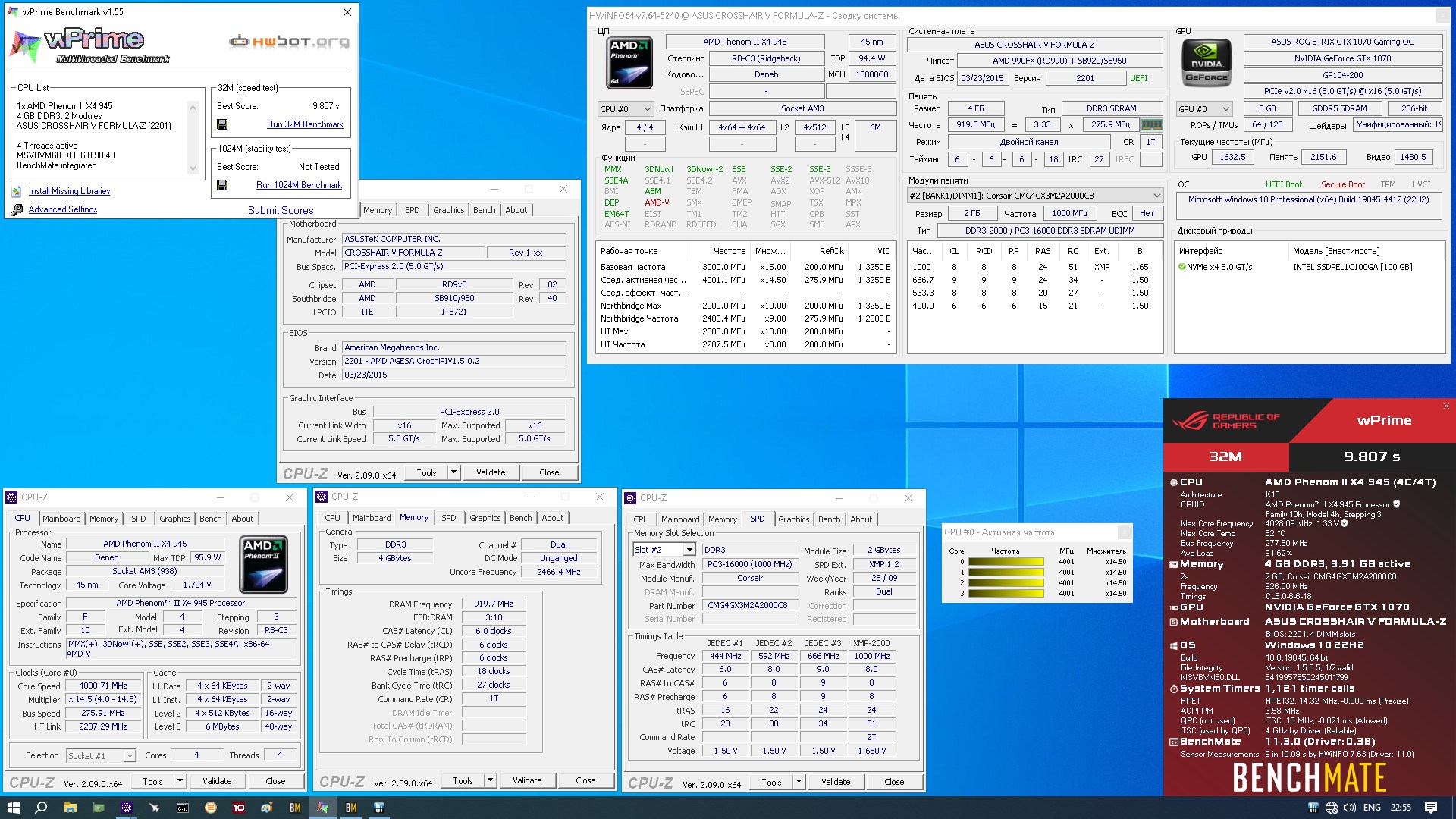Open the Graphics tab in CPU-Z SPD window
This screenshot has height=819, width=1456.
[794, 519]
